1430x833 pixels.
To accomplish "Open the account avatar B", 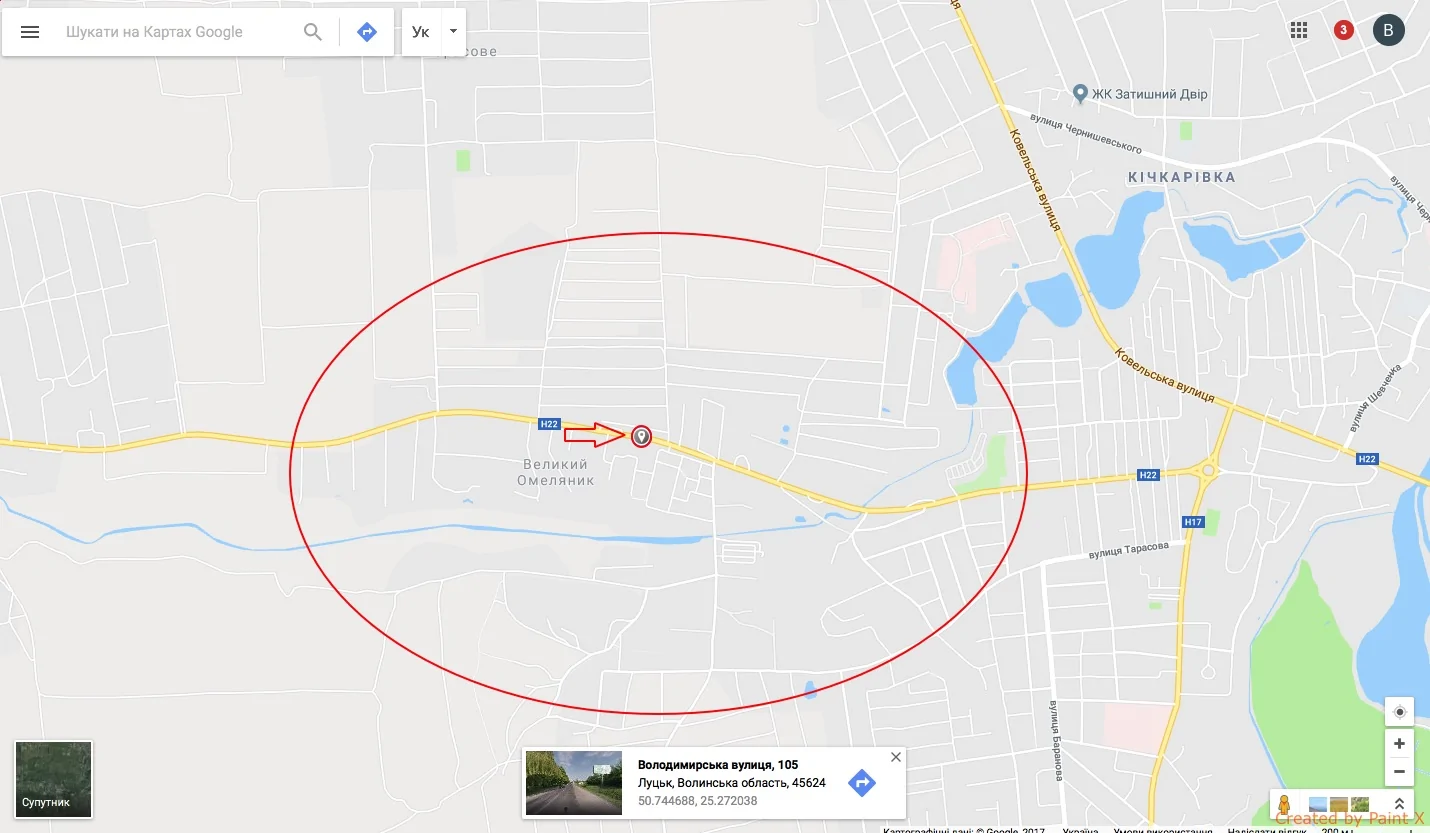I will pos(1388,30).
